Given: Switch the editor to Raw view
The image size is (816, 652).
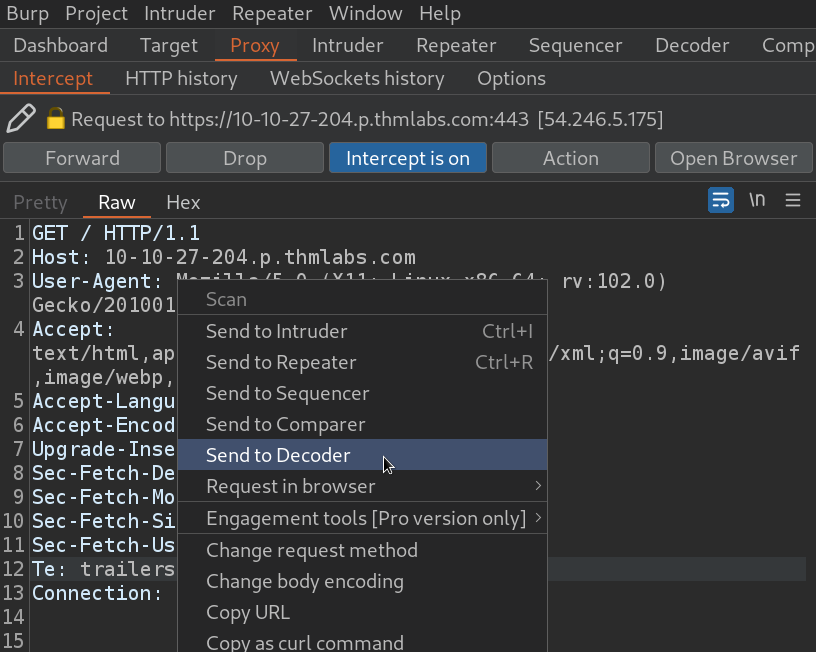Looking at the screenshot, I should click(117, 202).
